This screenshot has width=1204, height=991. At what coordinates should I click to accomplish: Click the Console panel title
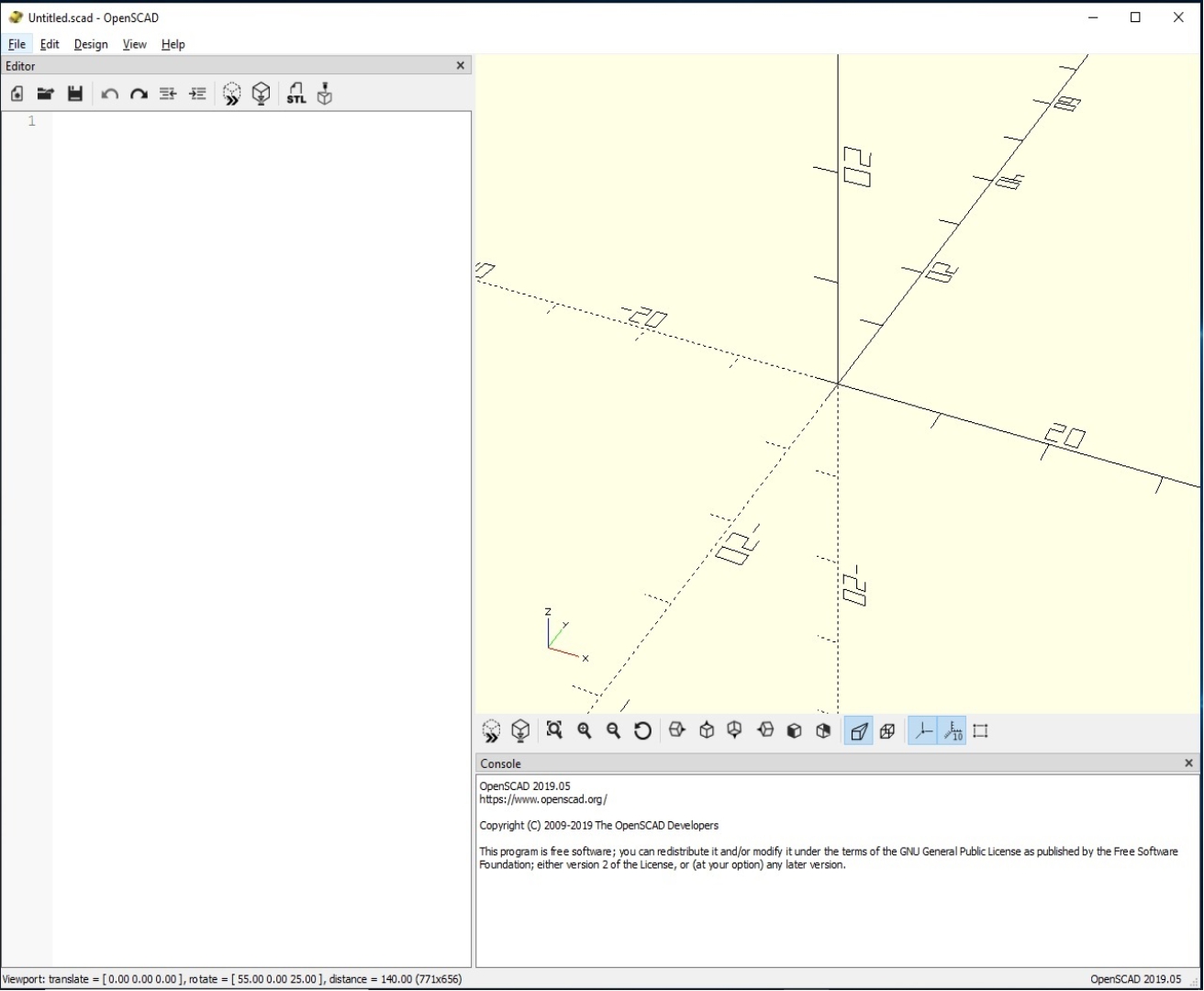[x=500, y=763]
